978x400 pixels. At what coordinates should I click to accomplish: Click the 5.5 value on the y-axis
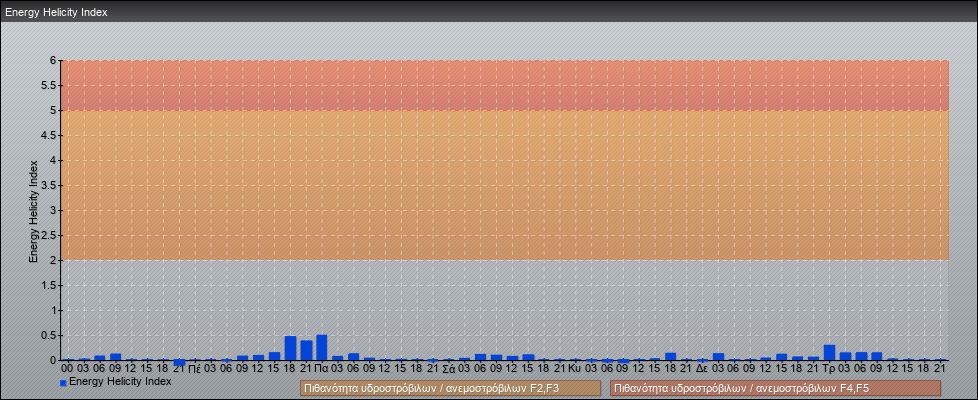[49, 85]
